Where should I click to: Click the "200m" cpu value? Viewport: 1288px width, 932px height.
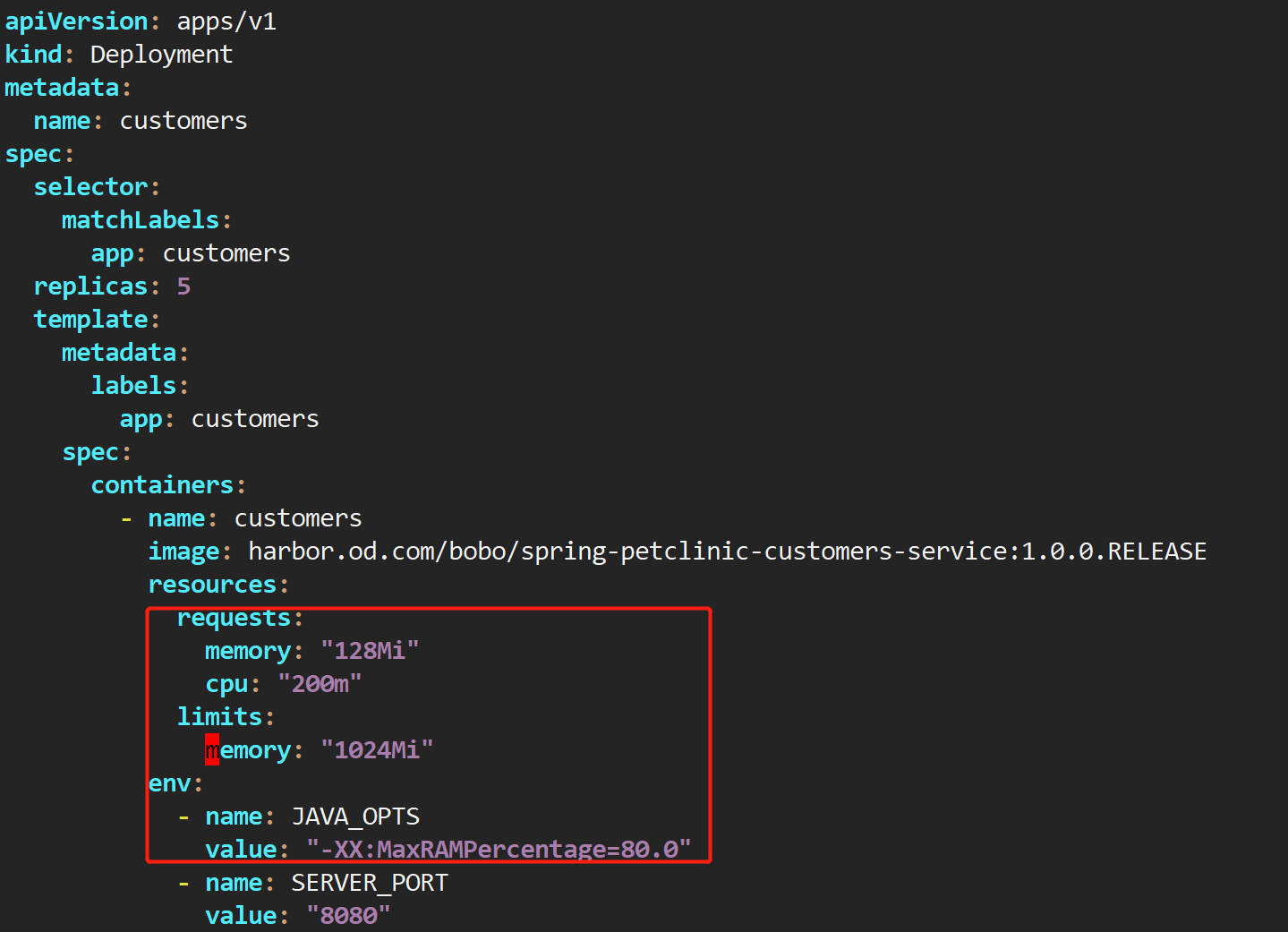[x=320, y=684]
